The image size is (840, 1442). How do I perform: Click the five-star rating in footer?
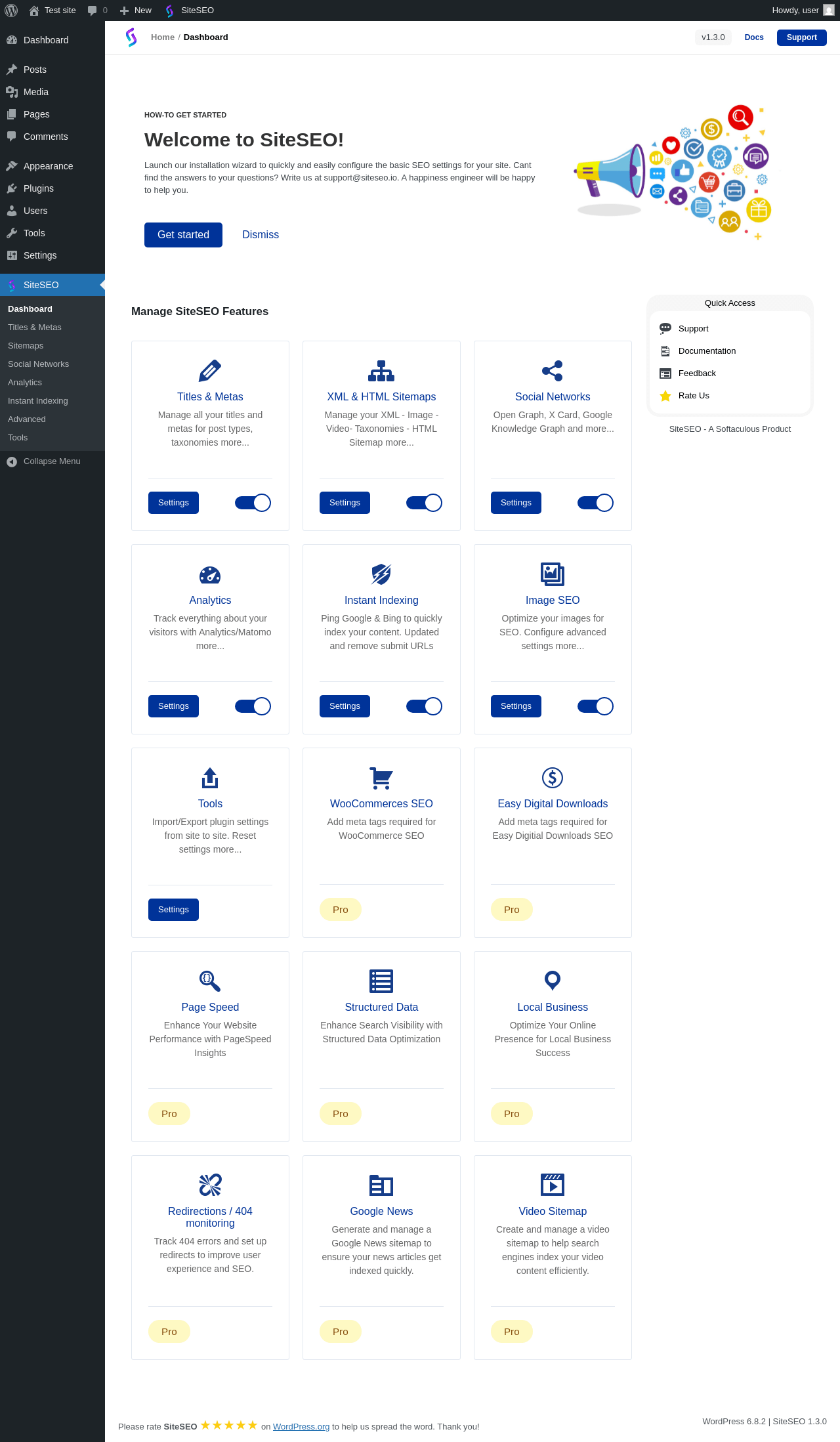click(229, 1425)
